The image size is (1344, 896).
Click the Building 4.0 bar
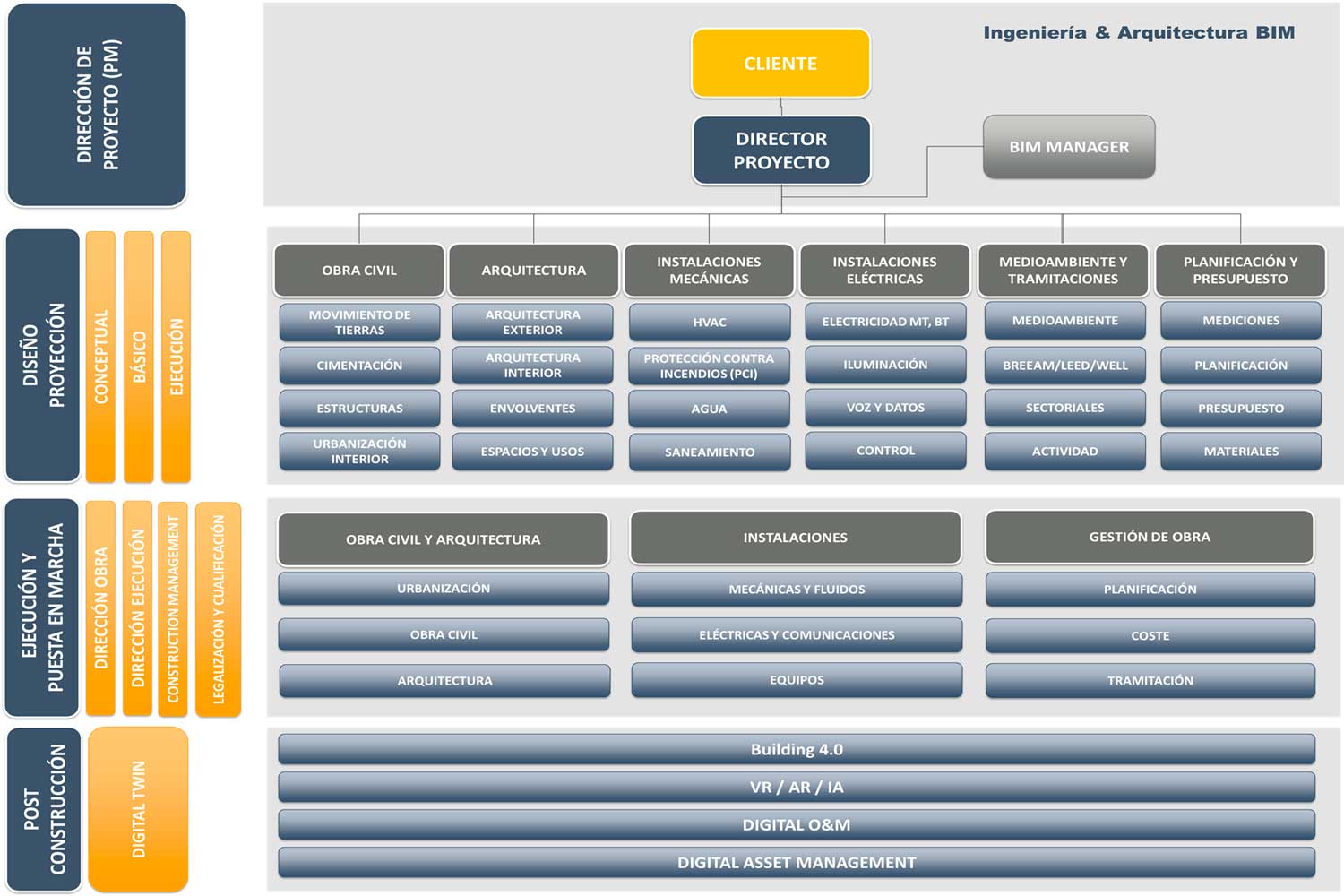point(797,749)
